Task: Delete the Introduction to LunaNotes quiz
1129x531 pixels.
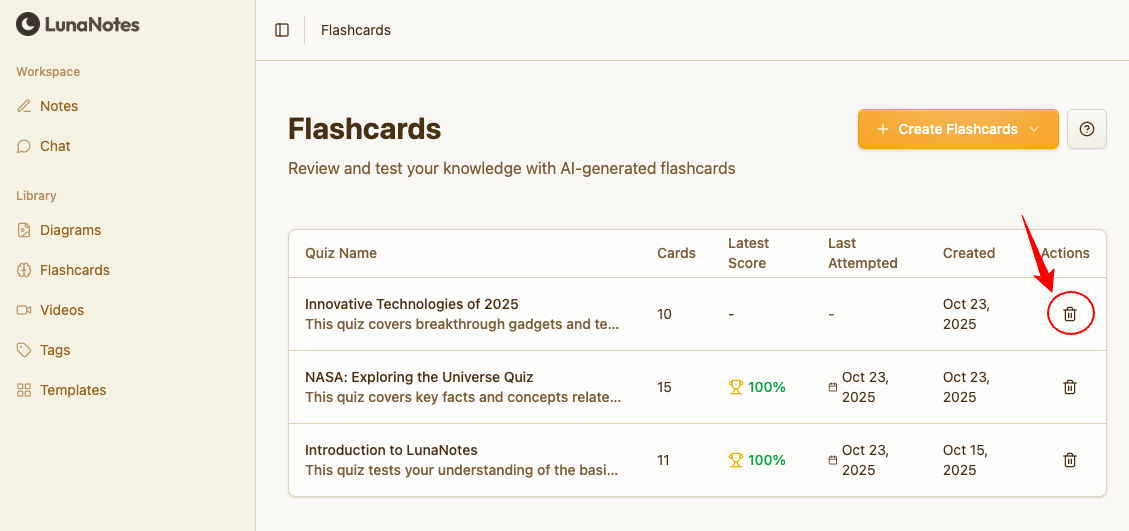Action: [x=1070, y=460]
